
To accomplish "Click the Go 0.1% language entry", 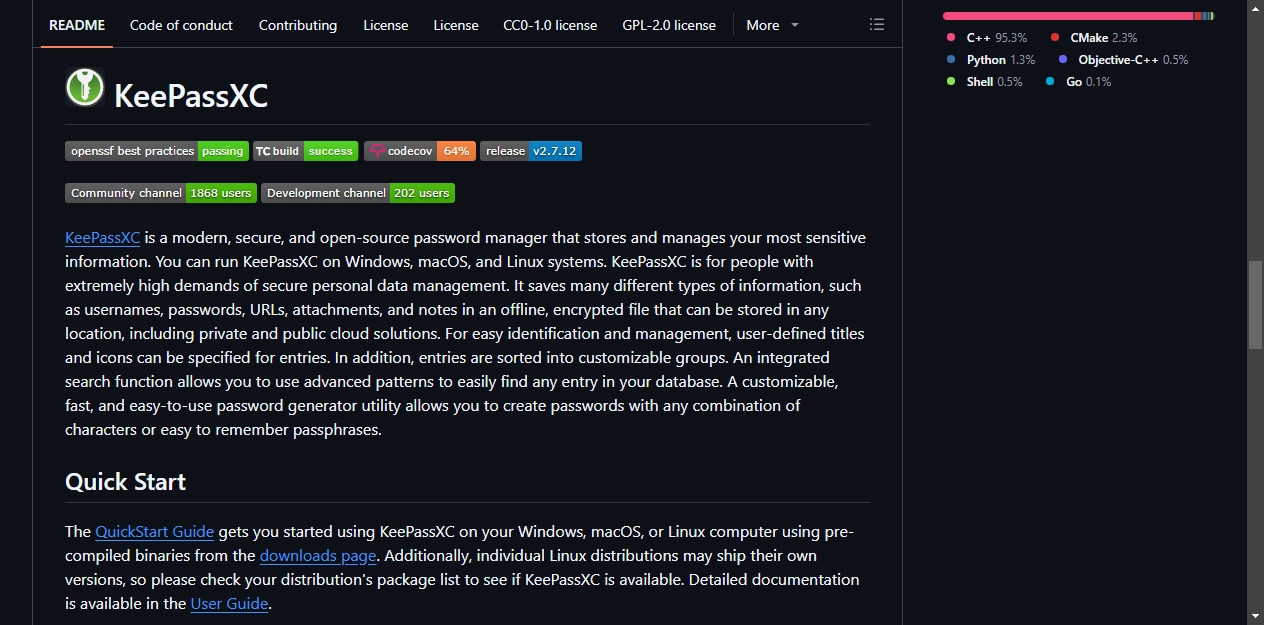I will 1079,82.
